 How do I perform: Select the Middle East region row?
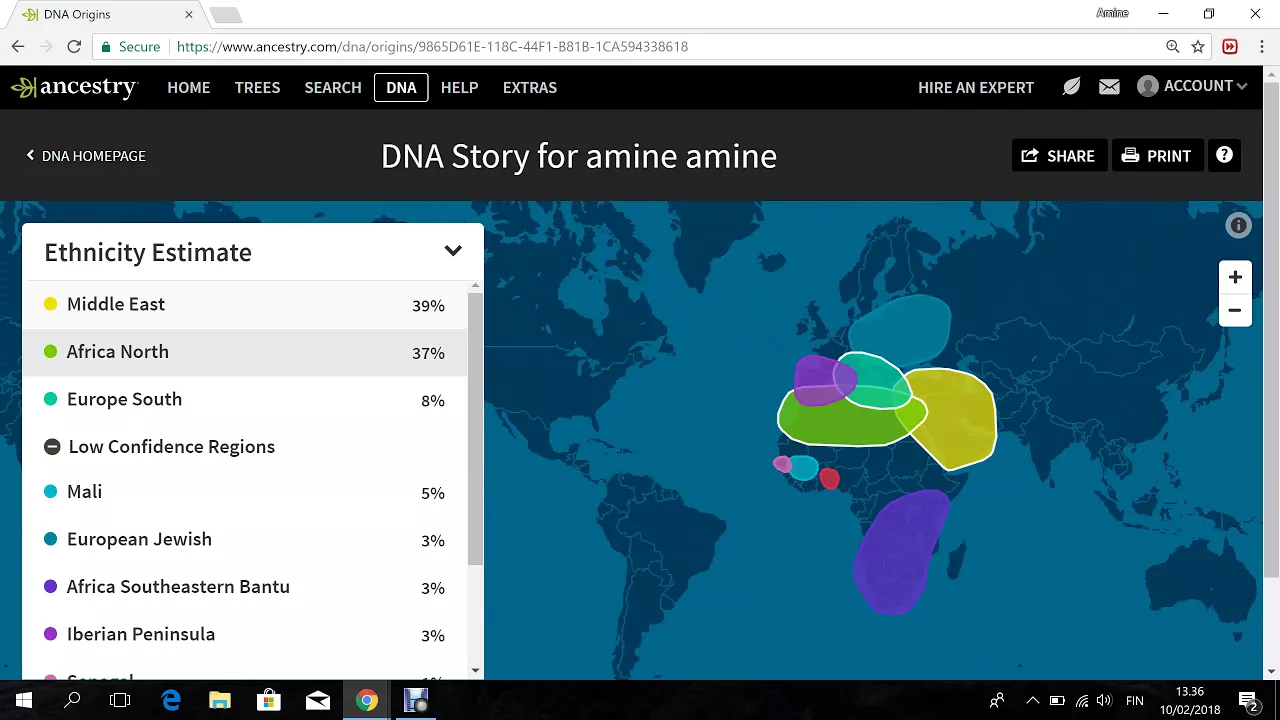coord(244,304)
